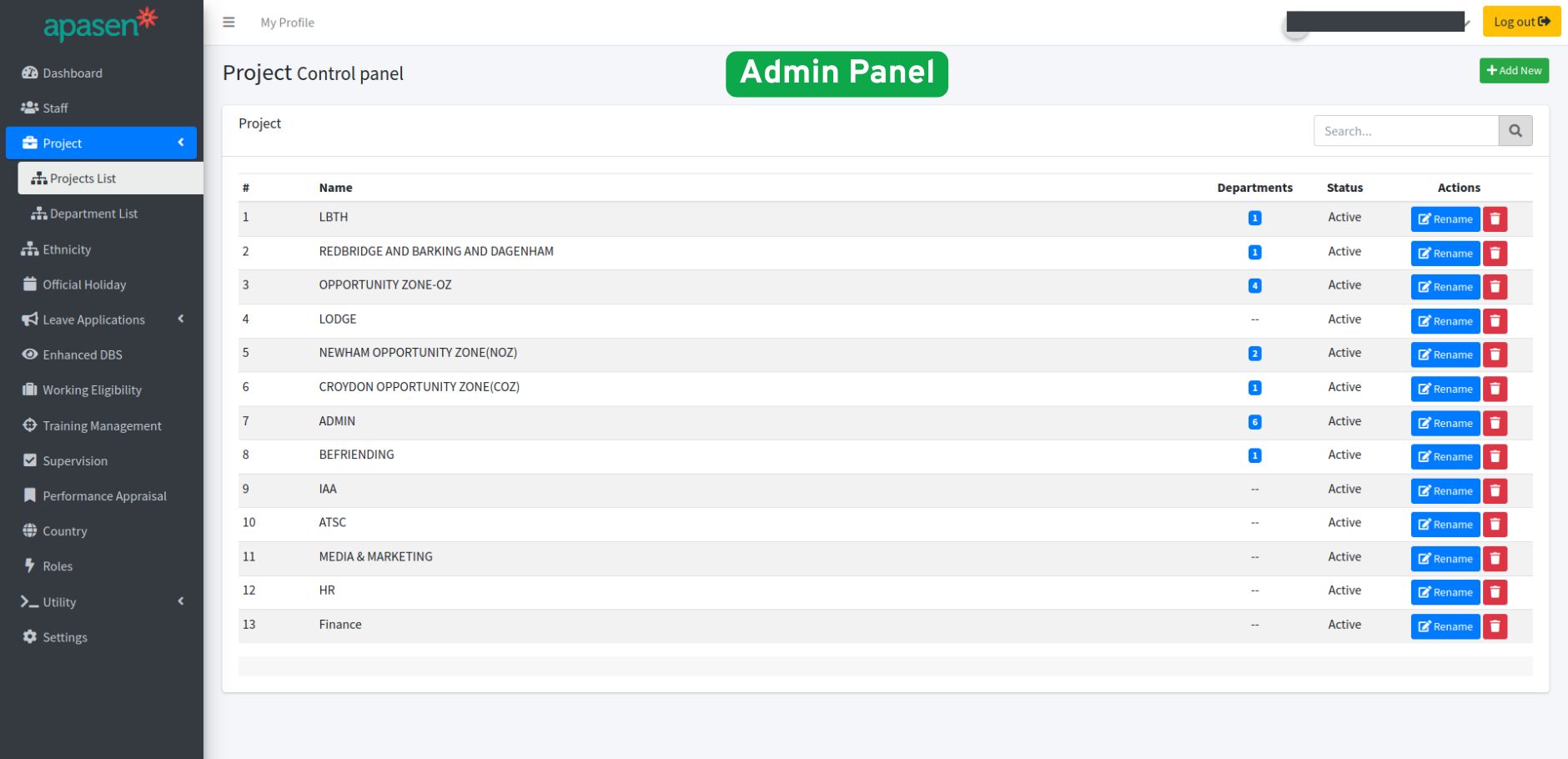Open Enhanced DBS from sidebar
The height and width of the screenshot is (759, 1568).
[82, 354]
